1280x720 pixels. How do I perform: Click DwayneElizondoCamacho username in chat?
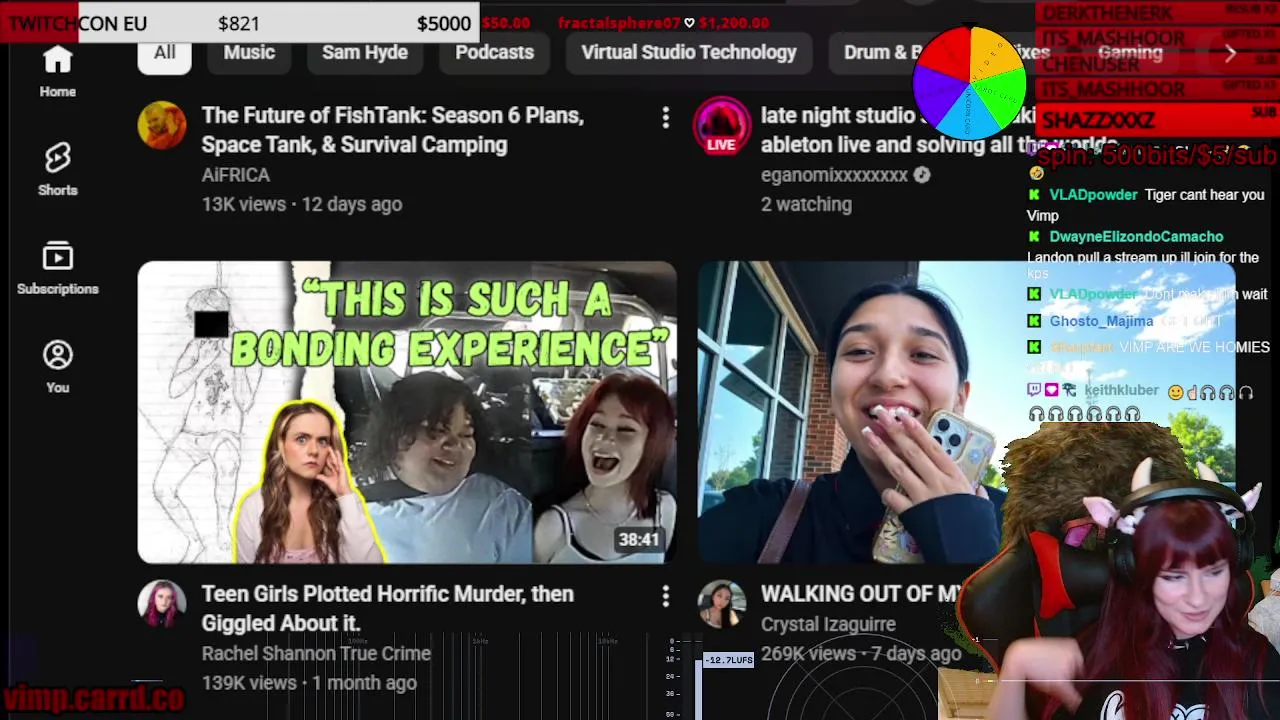click(1136, 237)
